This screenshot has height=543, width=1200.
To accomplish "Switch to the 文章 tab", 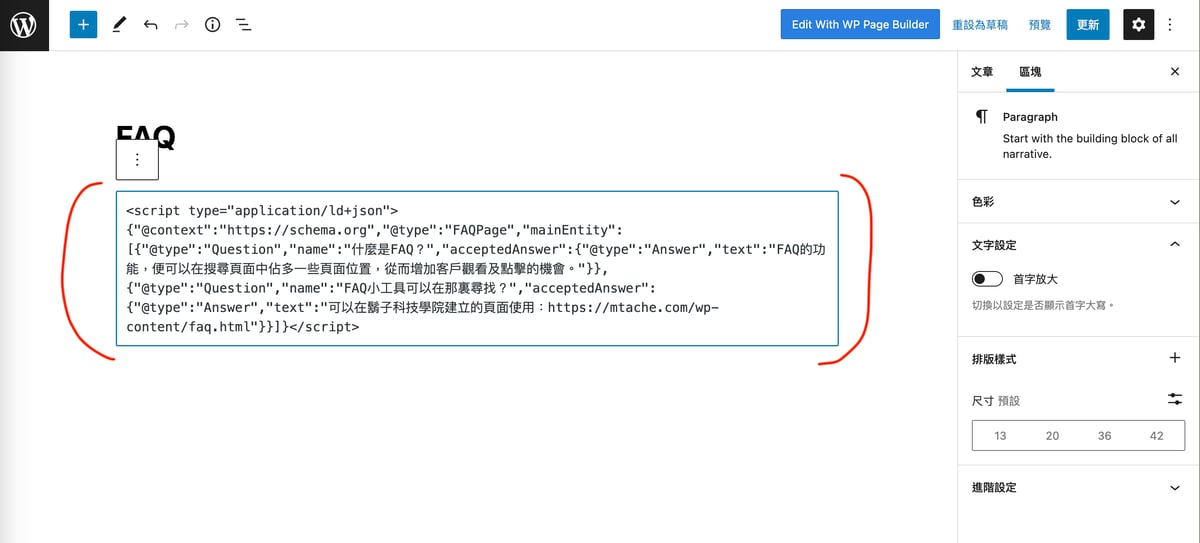I will 982,72.
